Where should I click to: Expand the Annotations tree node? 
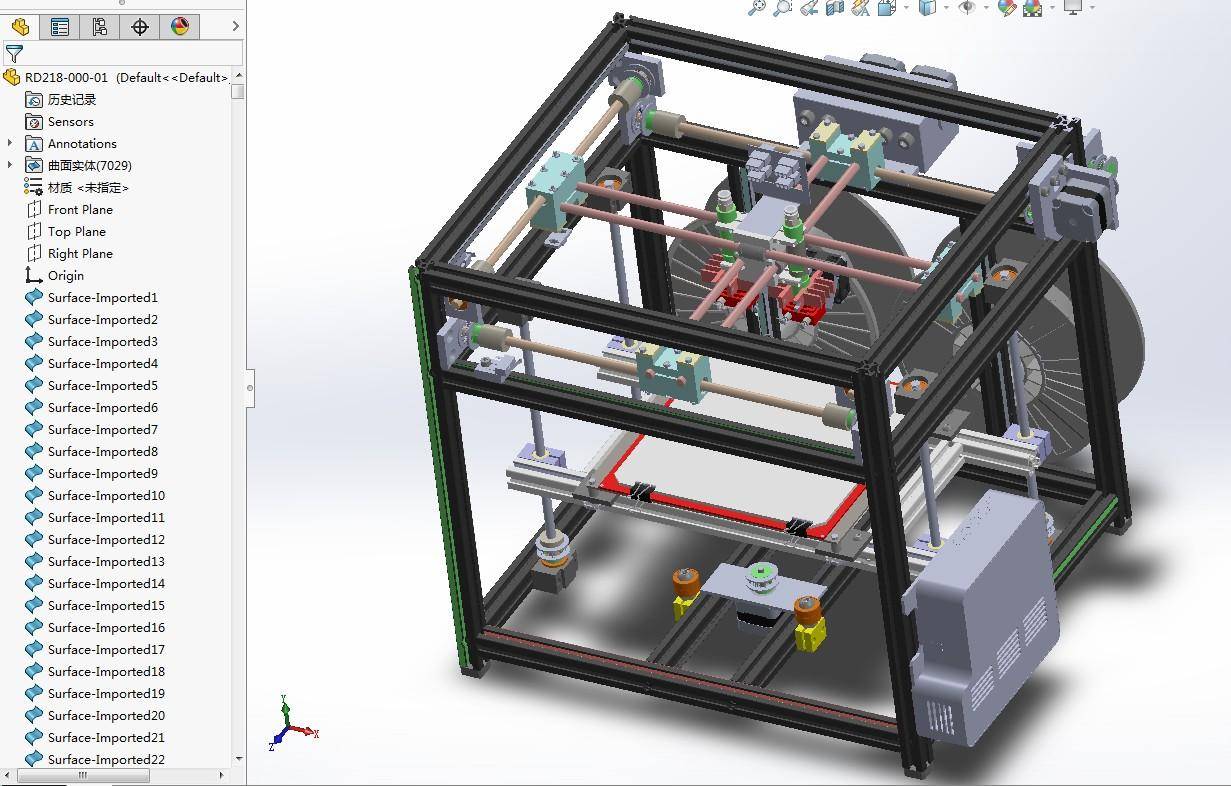(10, 143)
